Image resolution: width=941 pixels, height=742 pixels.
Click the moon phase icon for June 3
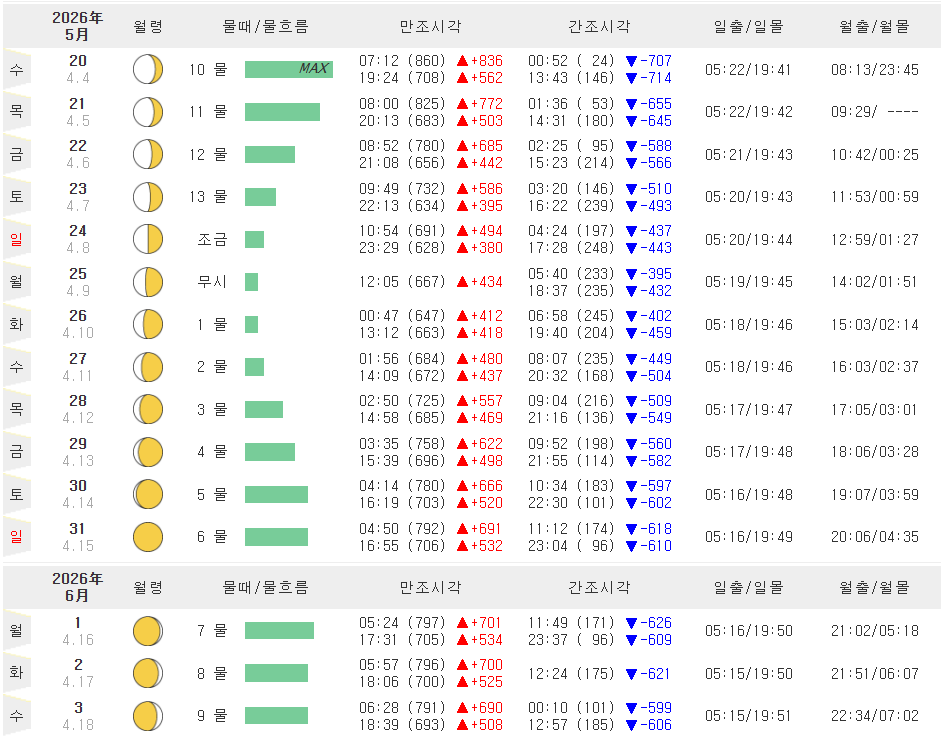[148, 716]
